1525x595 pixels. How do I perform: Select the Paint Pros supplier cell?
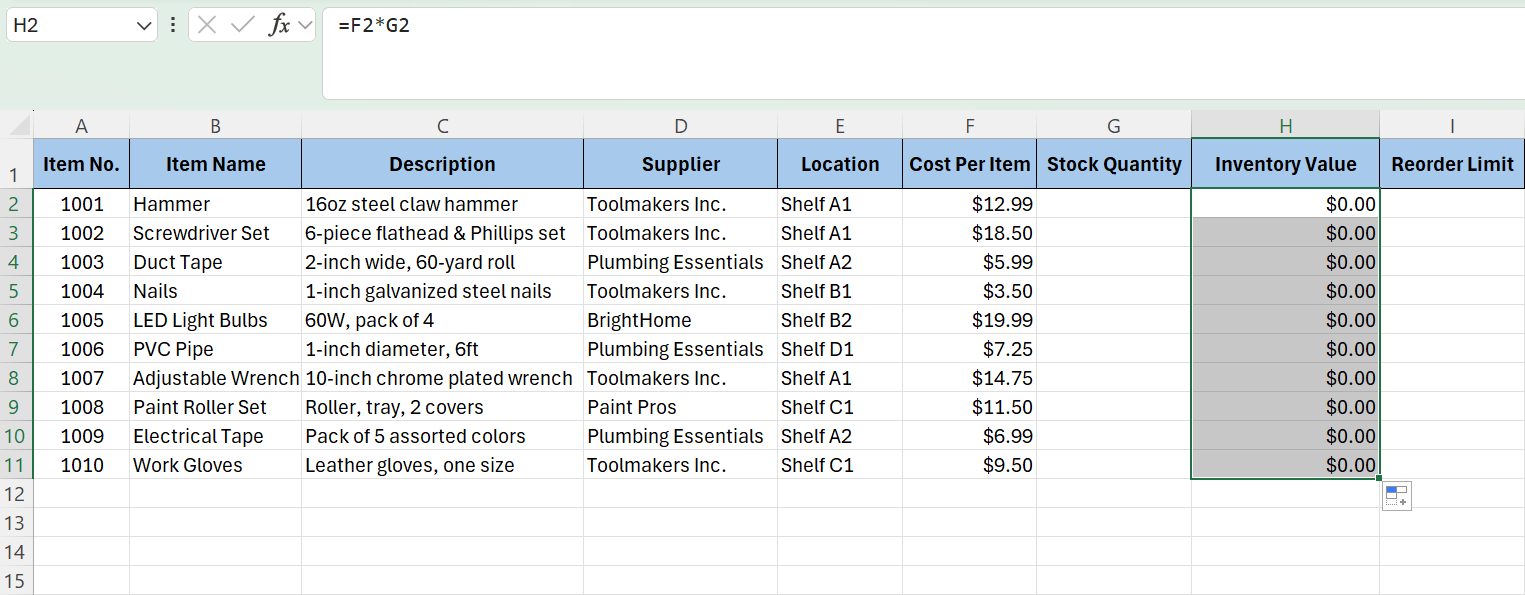click(680, 407)
